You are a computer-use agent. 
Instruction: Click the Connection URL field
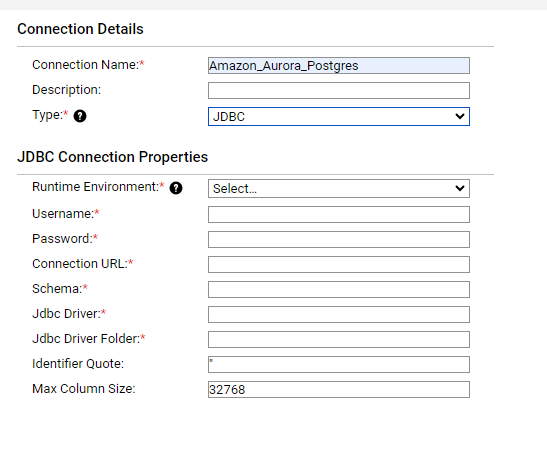pyautogui.click(x=339, y=265)
